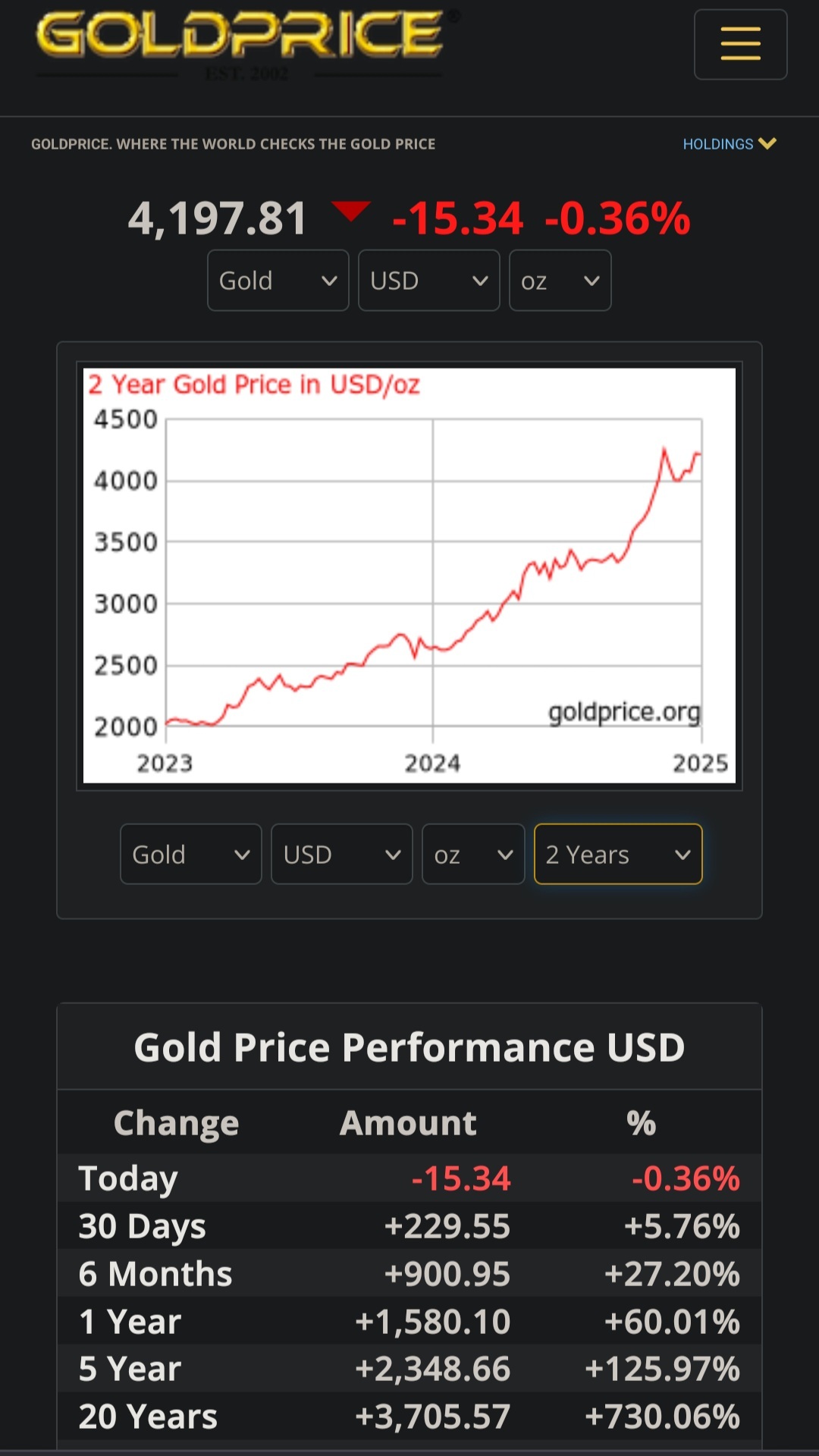Open the top oz unit dropdown

tap(560, 281)
